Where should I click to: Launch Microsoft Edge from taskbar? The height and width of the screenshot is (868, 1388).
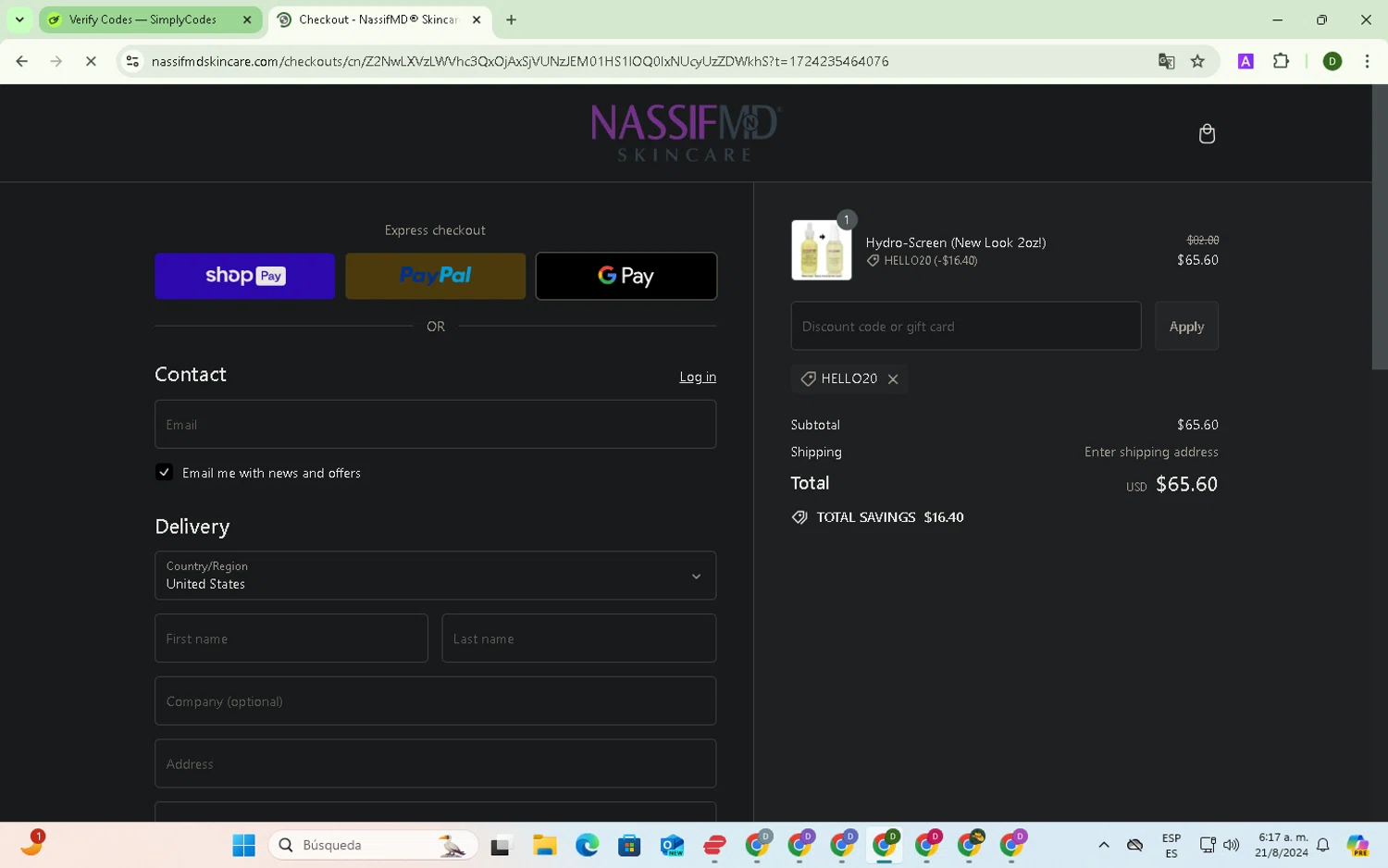[x=587, y=845]
